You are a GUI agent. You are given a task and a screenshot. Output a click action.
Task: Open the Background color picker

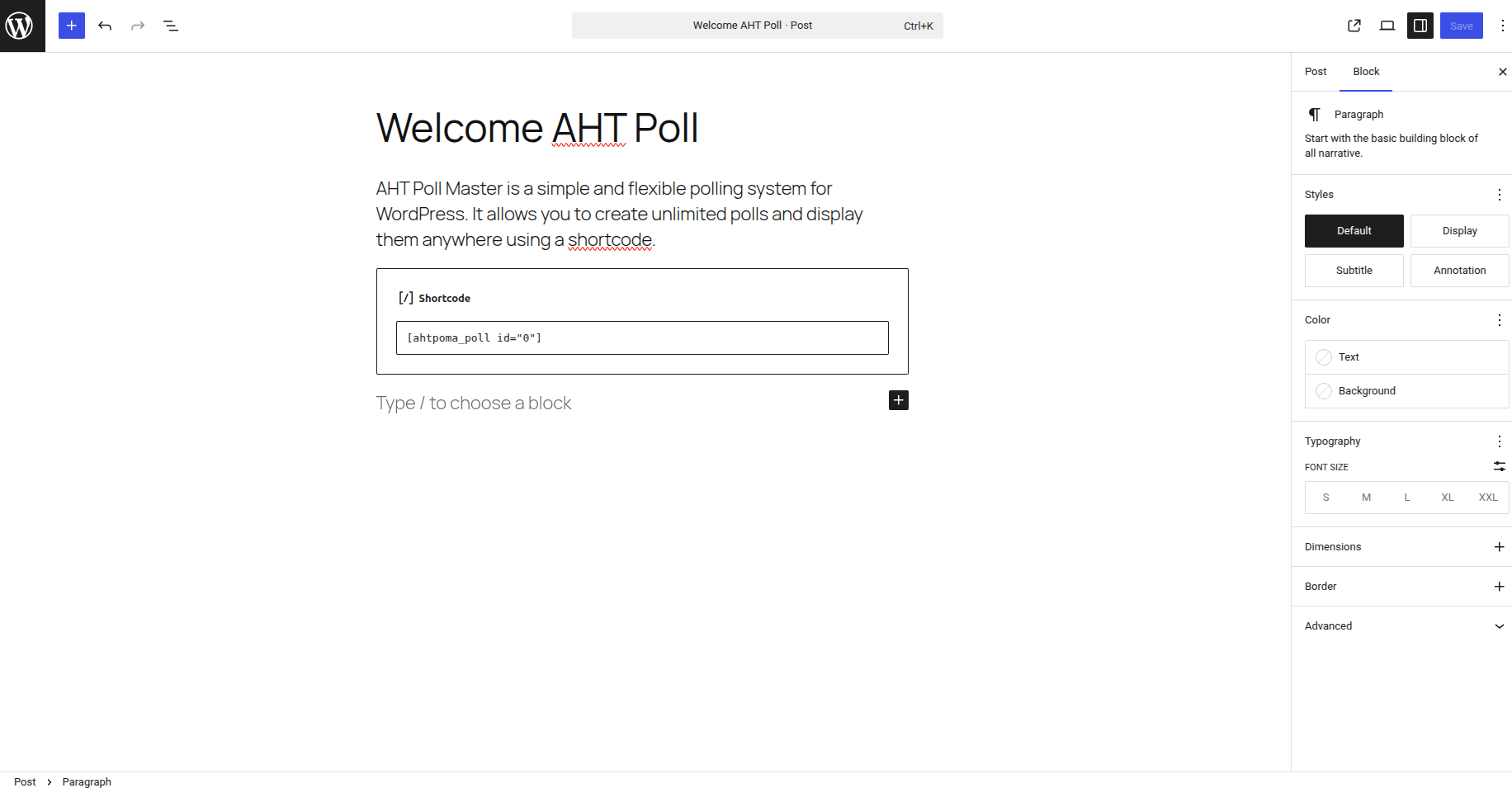pyautogui.click(x=1406, y=391)
